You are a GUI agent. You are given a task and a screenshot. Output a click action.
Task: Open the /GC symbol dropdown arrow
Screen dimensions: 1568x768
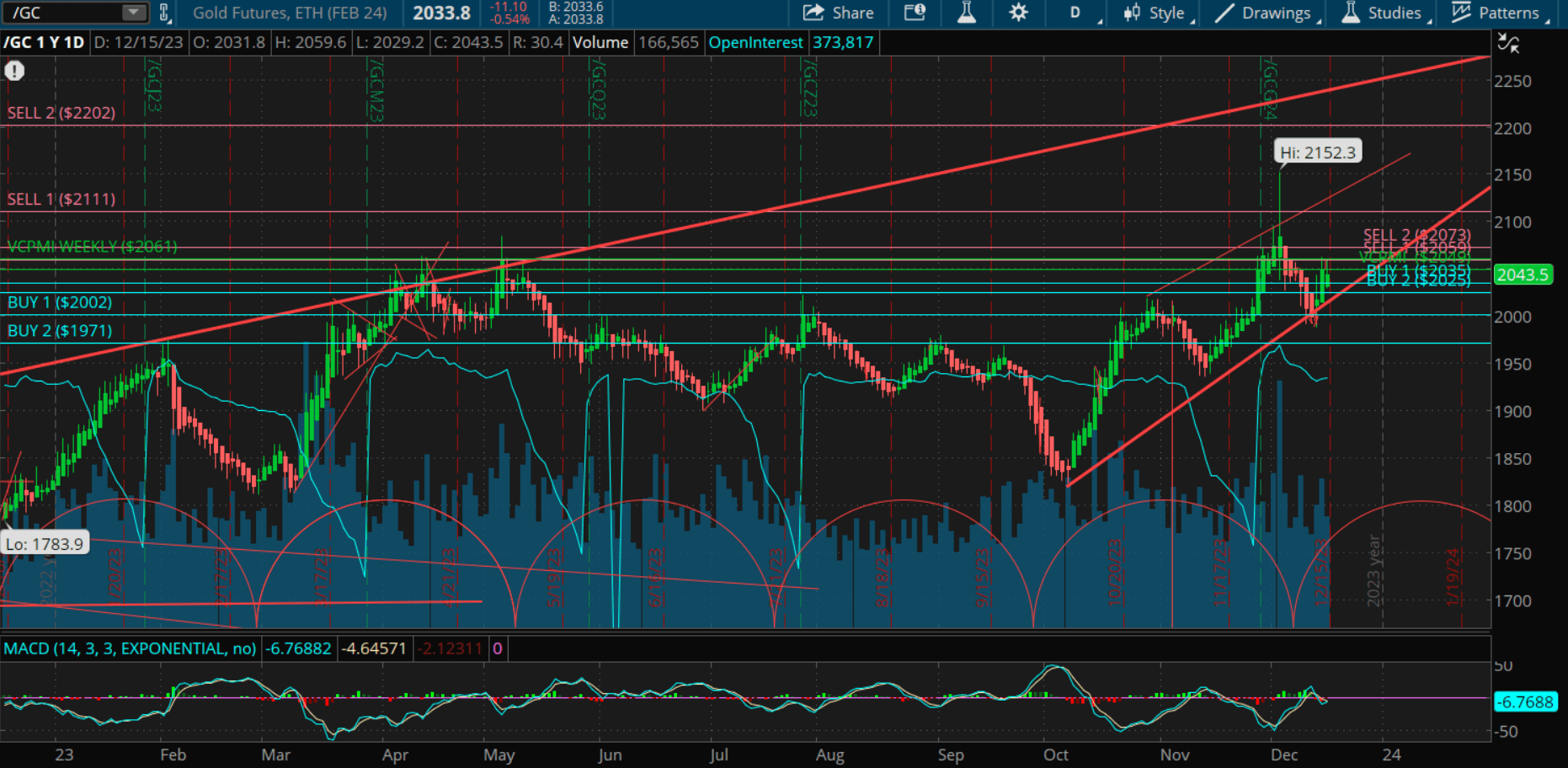(x=133, y=13)
